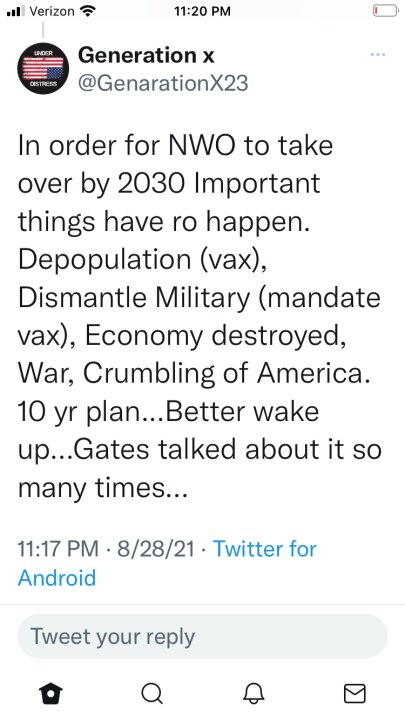Viewport: 405px width, 720px height.
Task: Tap the 8/28/21 tweet date
Action: (x=156, y=549)
